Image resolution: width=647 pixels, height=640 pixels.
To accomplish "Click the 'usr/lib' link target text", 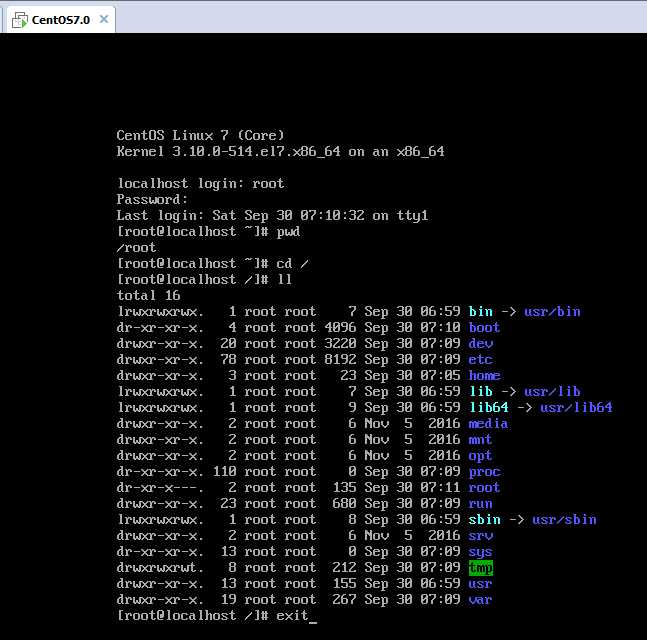I will point(552,391).
